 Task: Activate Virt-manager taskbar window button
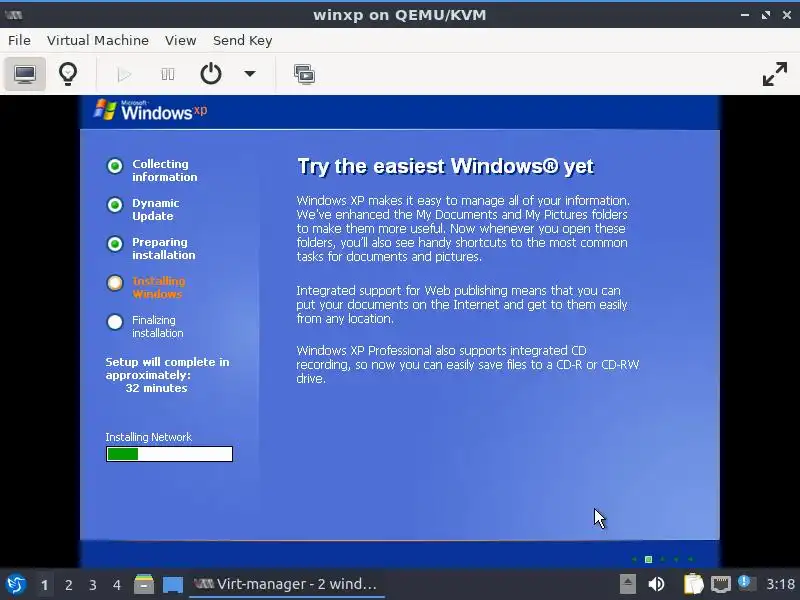(286, 584)
